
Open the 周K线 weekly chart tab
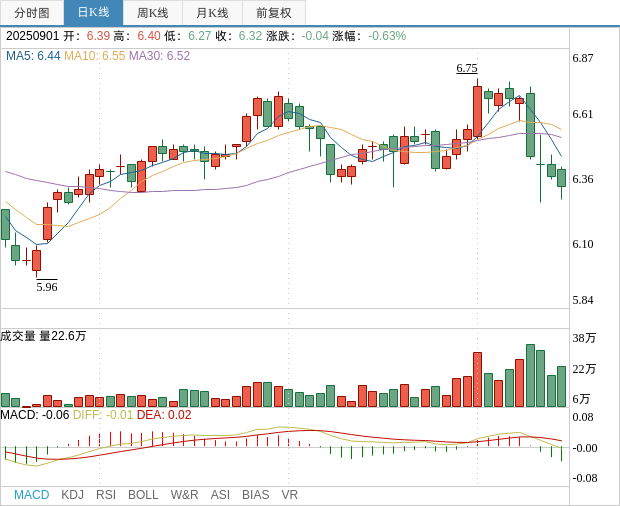click(153, 13)
